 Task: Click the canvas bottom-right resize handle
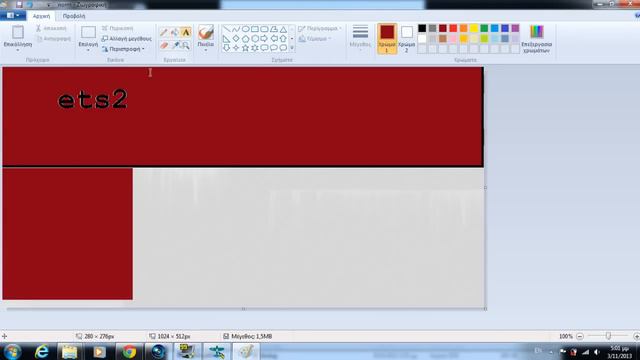(485, 309)
